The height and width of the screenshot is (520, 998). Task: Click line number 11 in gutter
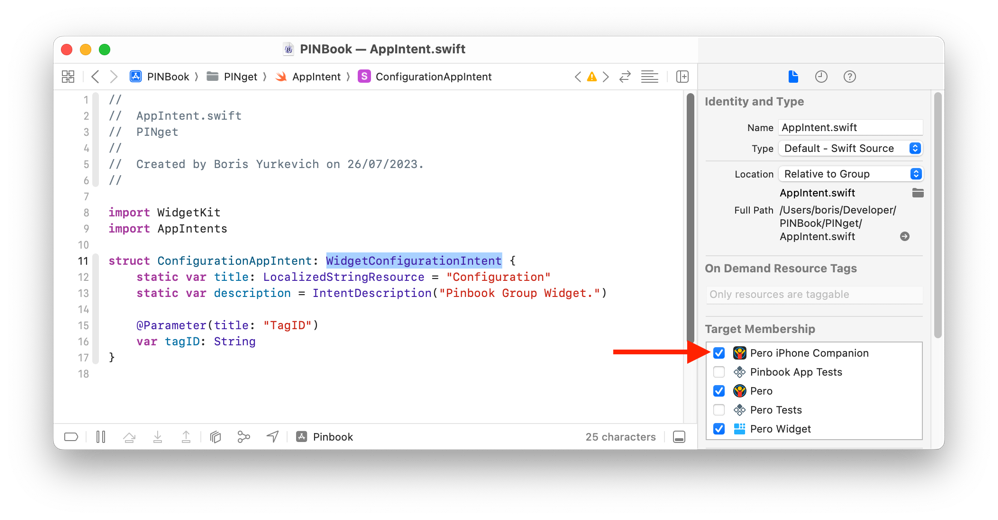(83, 261)
